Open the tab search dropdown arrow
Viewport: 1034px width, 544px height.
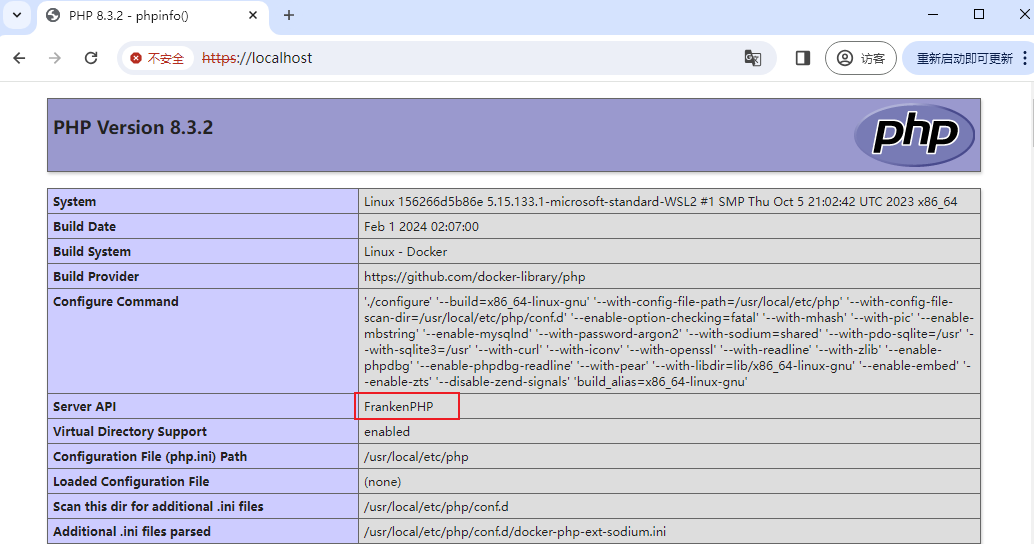tap(16, 15)
